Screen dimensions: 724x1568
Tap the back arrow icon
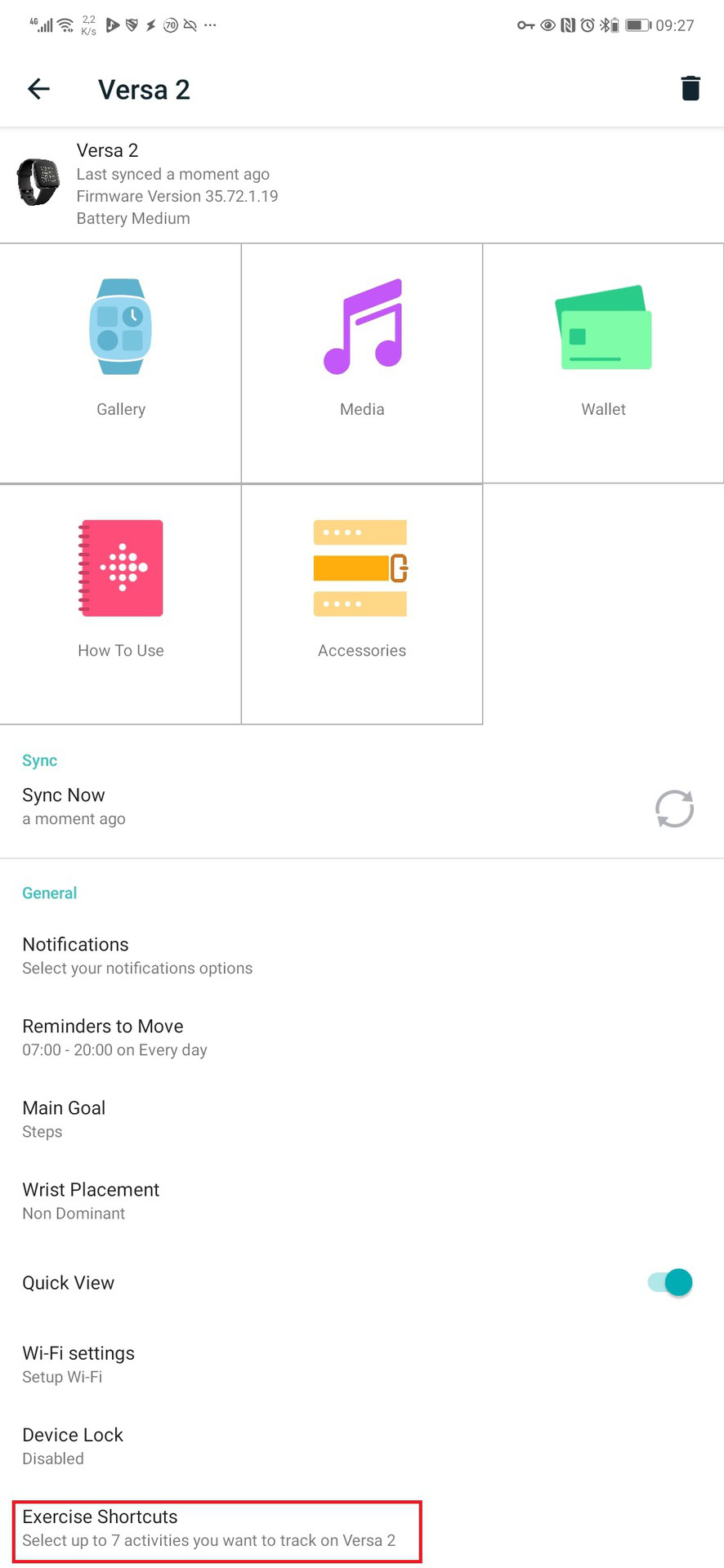[x=38, y=88]
